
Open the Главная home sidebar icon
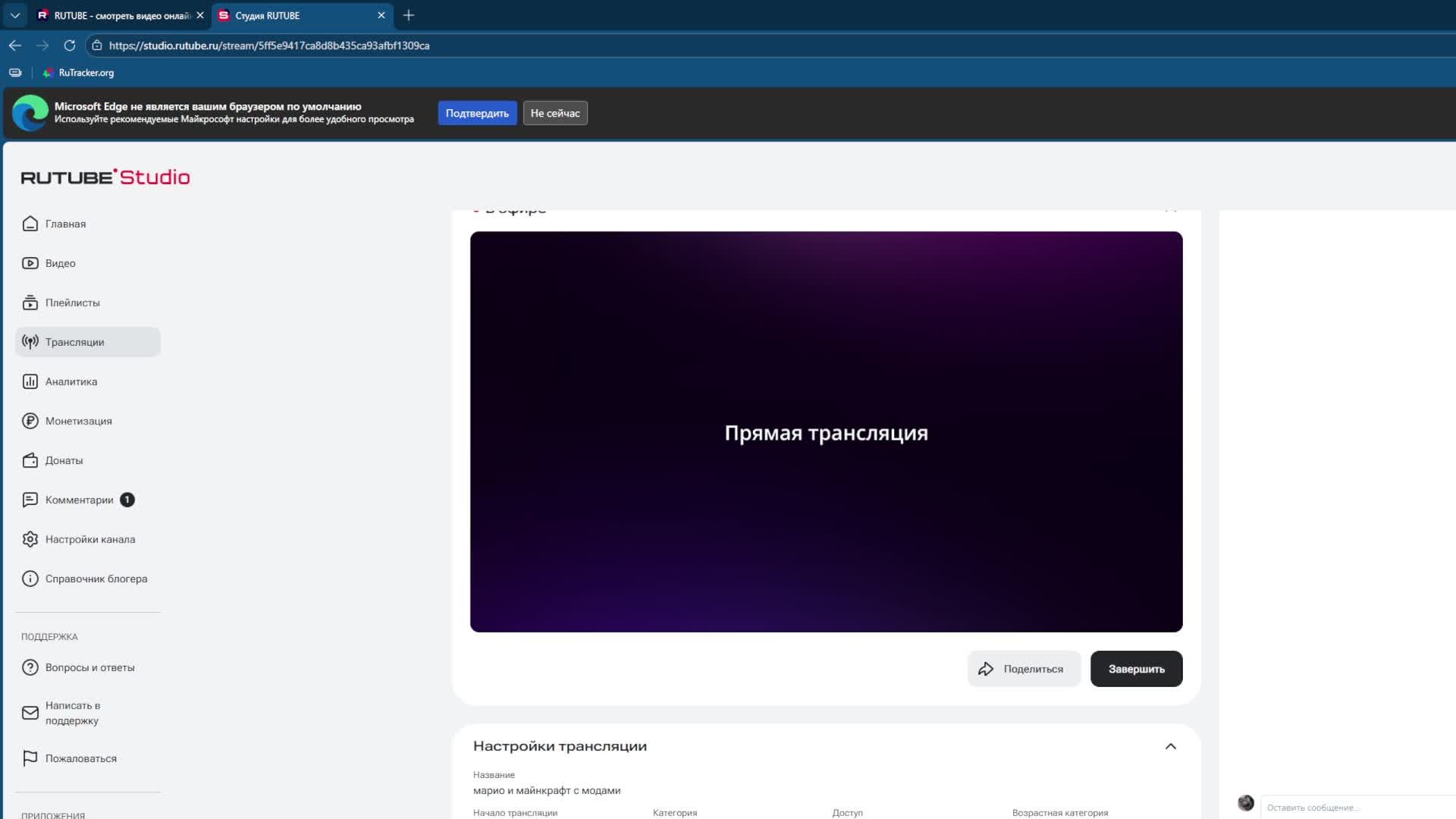coord(30,224)
